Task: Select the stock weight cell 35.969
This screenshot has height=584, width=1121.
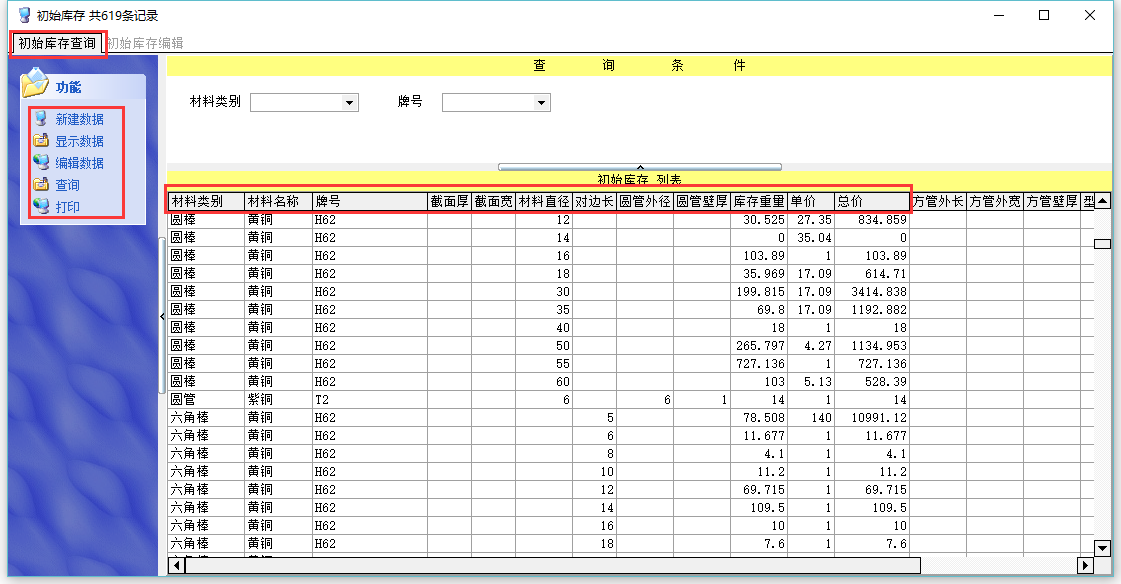Action: pos(759,274)
